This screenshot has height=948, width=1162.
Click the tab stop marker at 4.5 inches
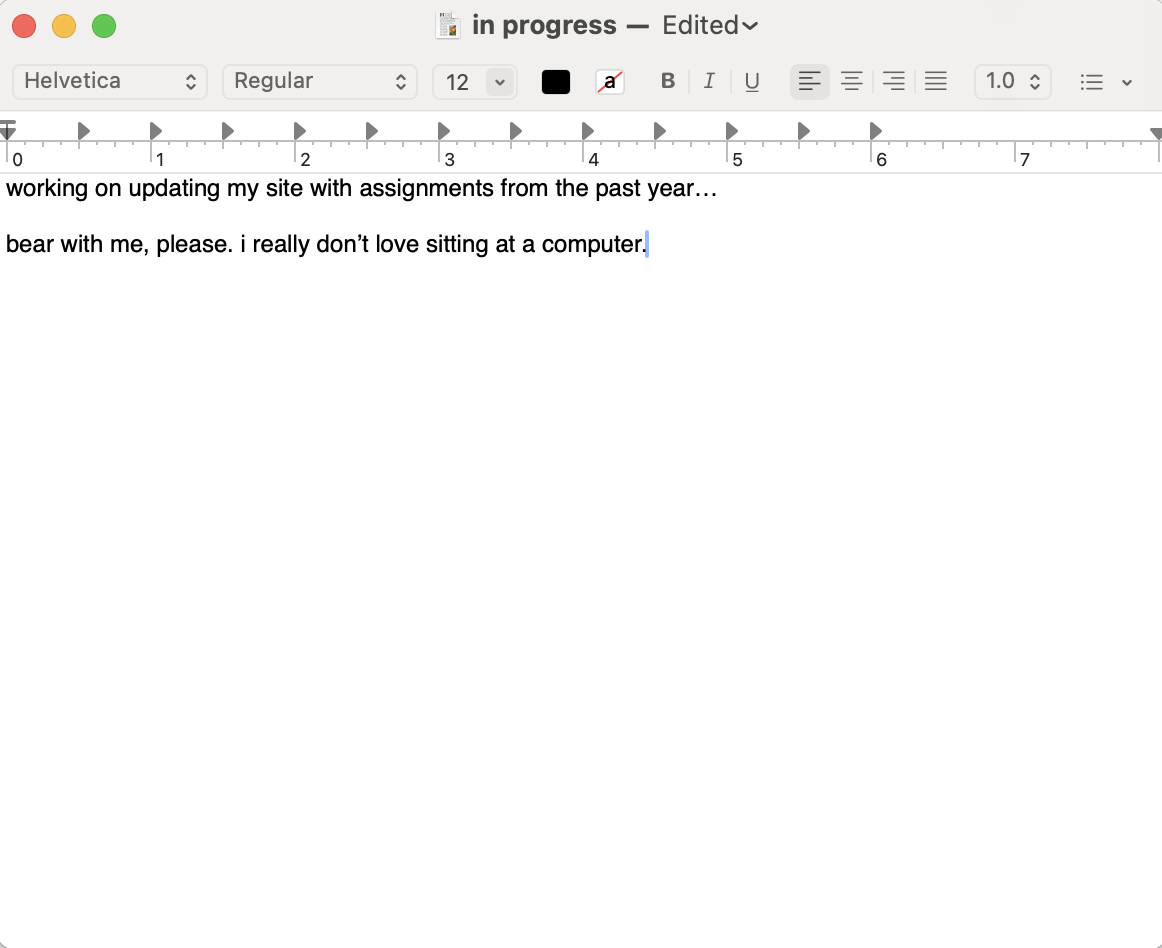tap(659, 131)
